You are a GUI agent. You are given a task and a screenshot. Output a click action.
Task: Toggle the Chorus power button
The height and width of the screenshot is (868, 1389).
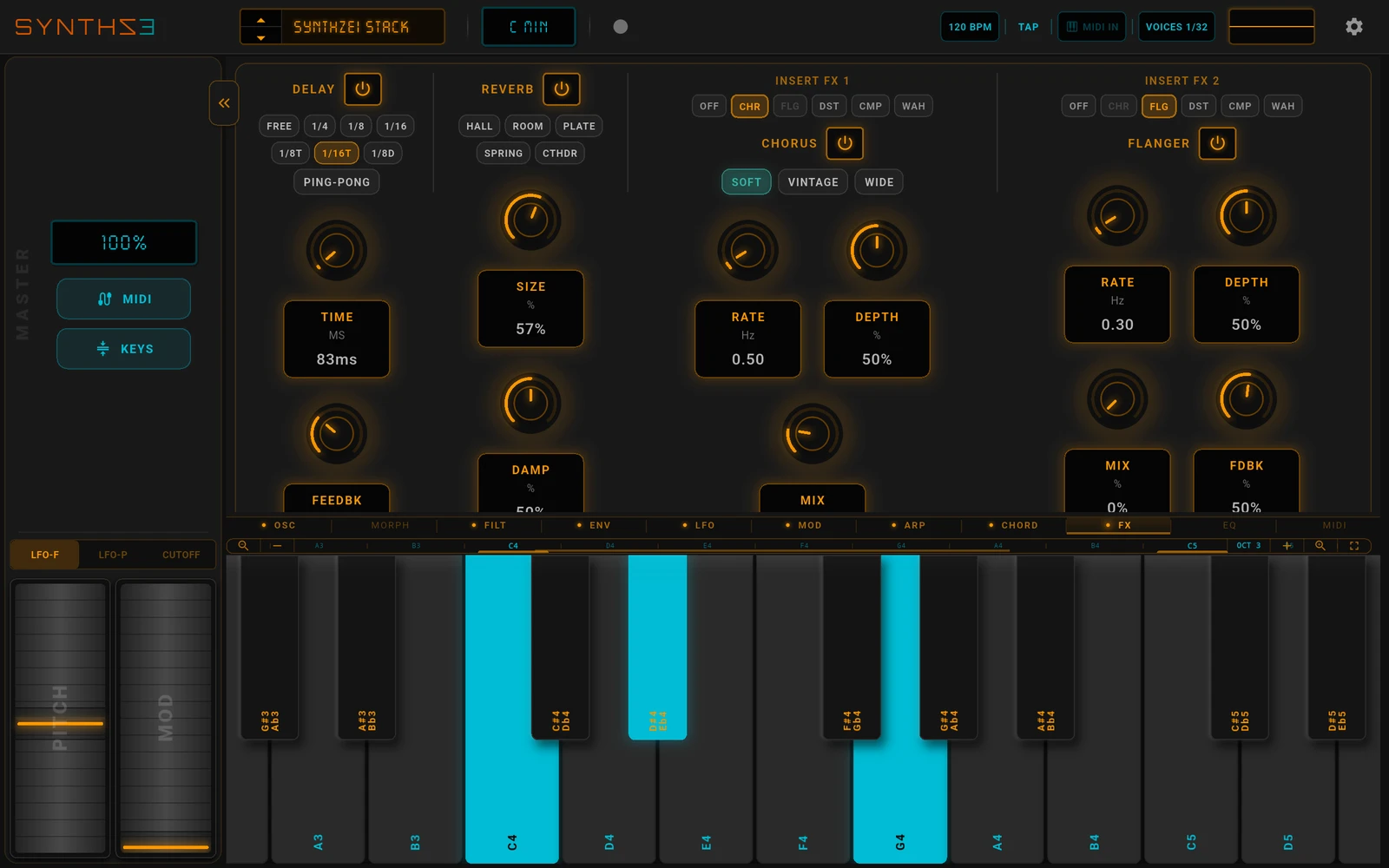tap(845, 143)
